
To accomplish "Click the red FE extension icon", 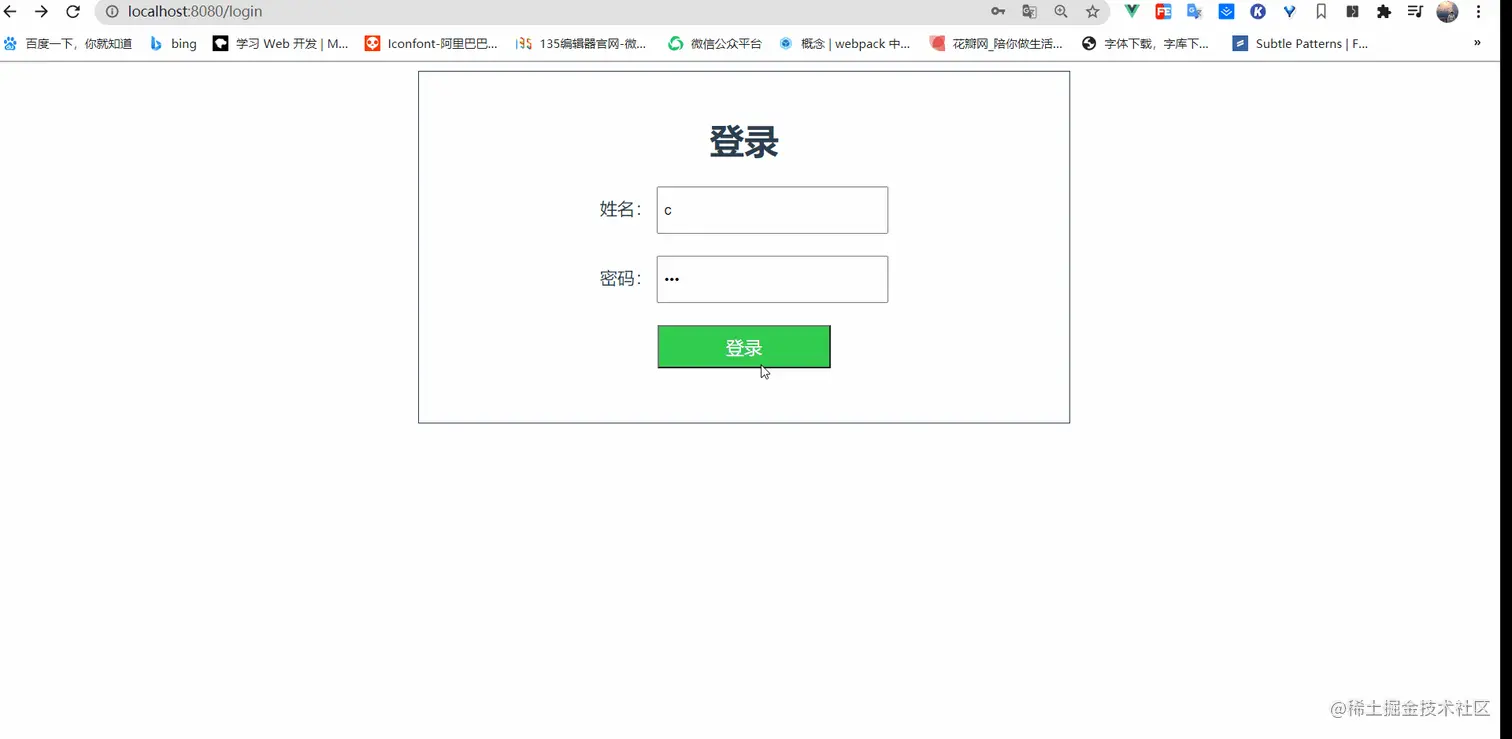I will pyautogui.click(x=1163, y=12).
